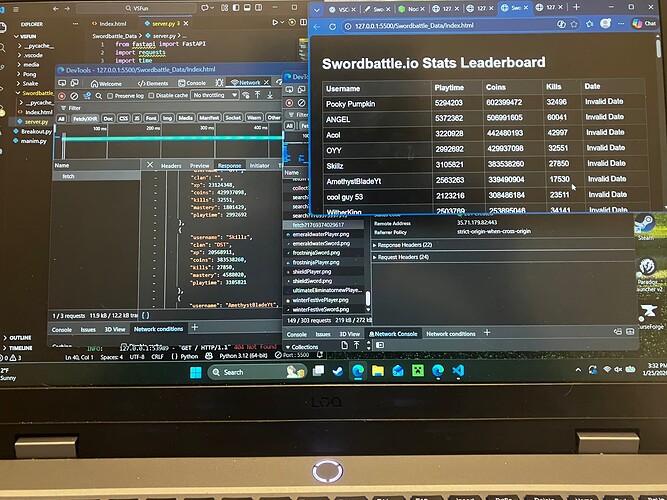
Task: Switch to index.html editor tab
Action: coord(112,24)
